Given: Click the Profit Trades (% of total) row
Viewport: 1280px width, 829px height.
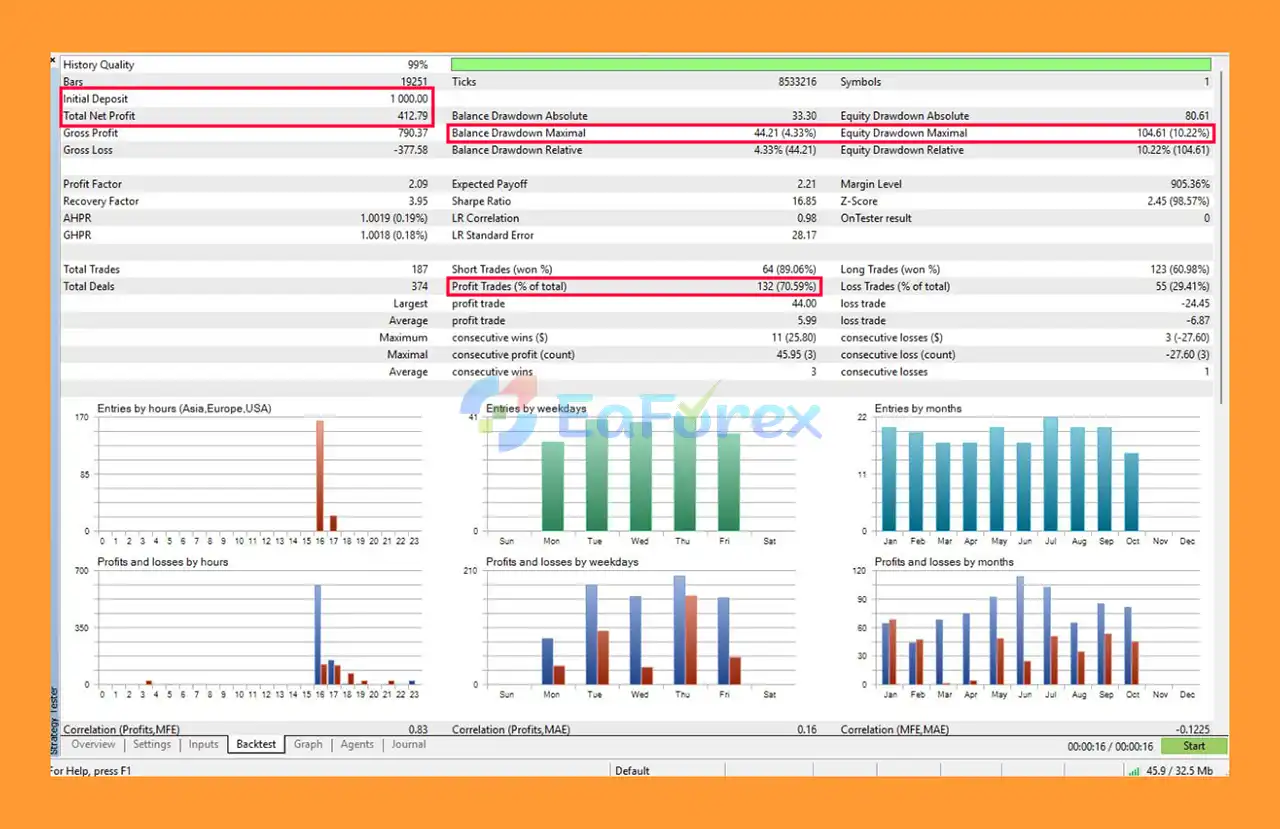Looking at the screenshot, I should tap(635, 287).
